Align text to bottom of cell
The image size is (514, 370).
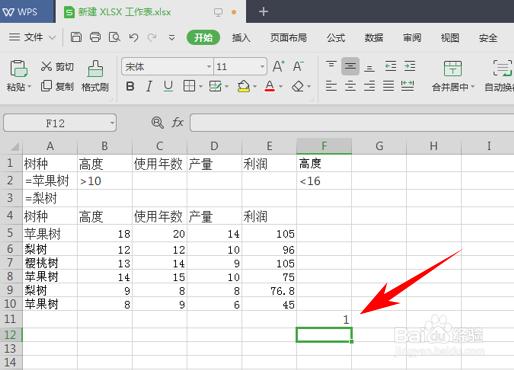point(369,68)
